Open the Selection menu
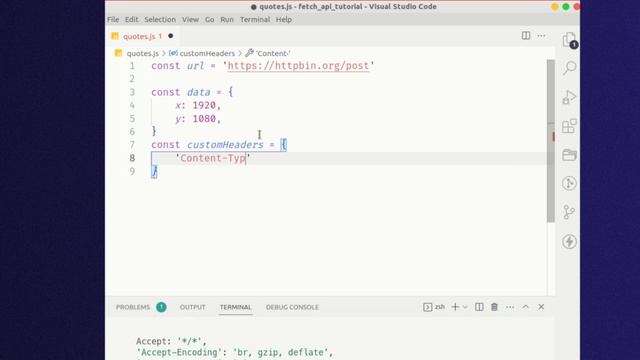Viewport: 640px width, 360px height. click(x=160, y=20)
